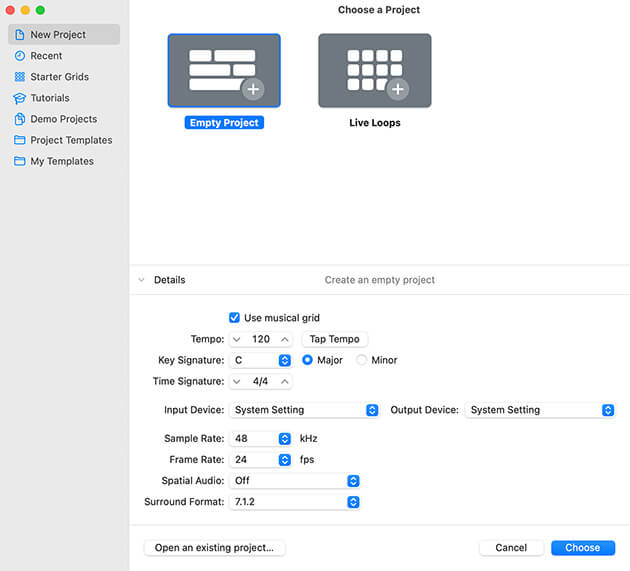
Task: Uncheck the Use musical grid checkbox
Action: (x=235, y=318)
